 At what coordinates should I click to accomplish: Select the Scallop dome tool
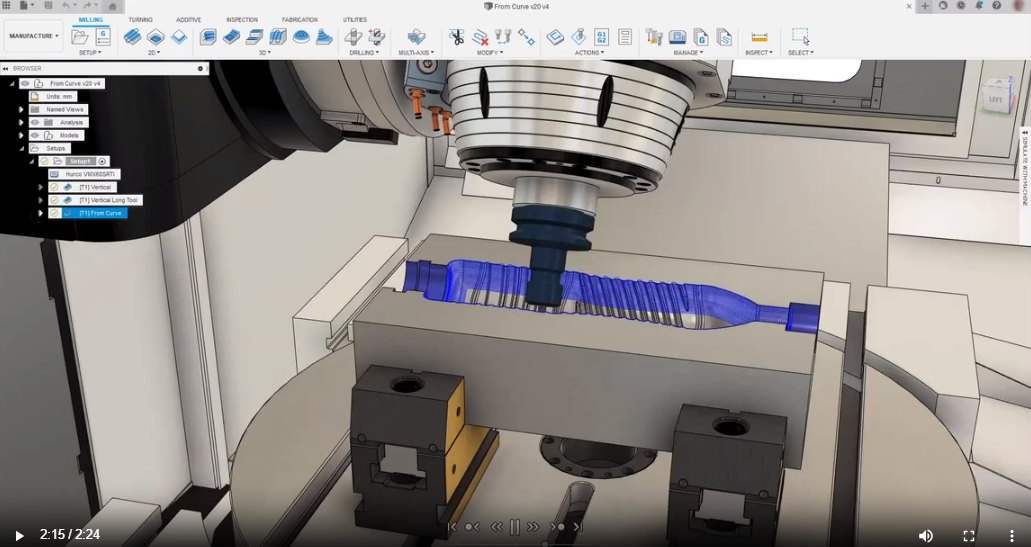point(301,37)
